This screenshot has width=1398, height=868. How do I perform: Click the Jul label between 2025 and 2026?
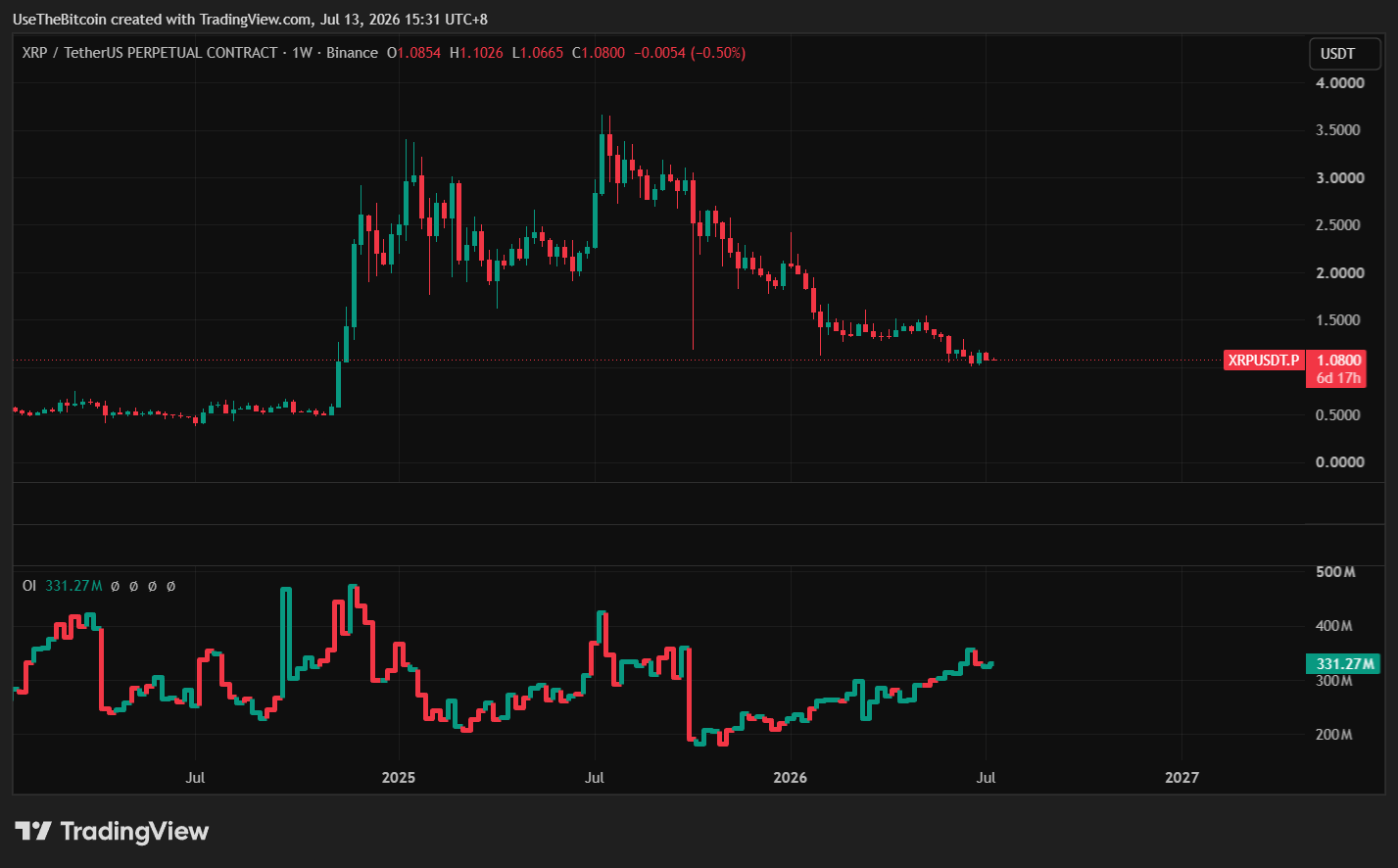pos(595,778)
